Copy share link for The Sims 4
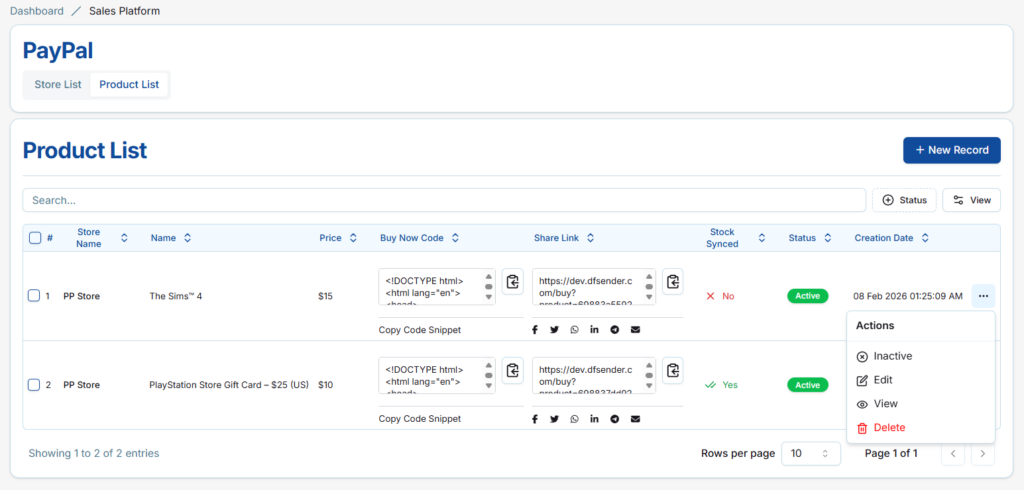Screen dimensions: 1024x490 (673, 283)
